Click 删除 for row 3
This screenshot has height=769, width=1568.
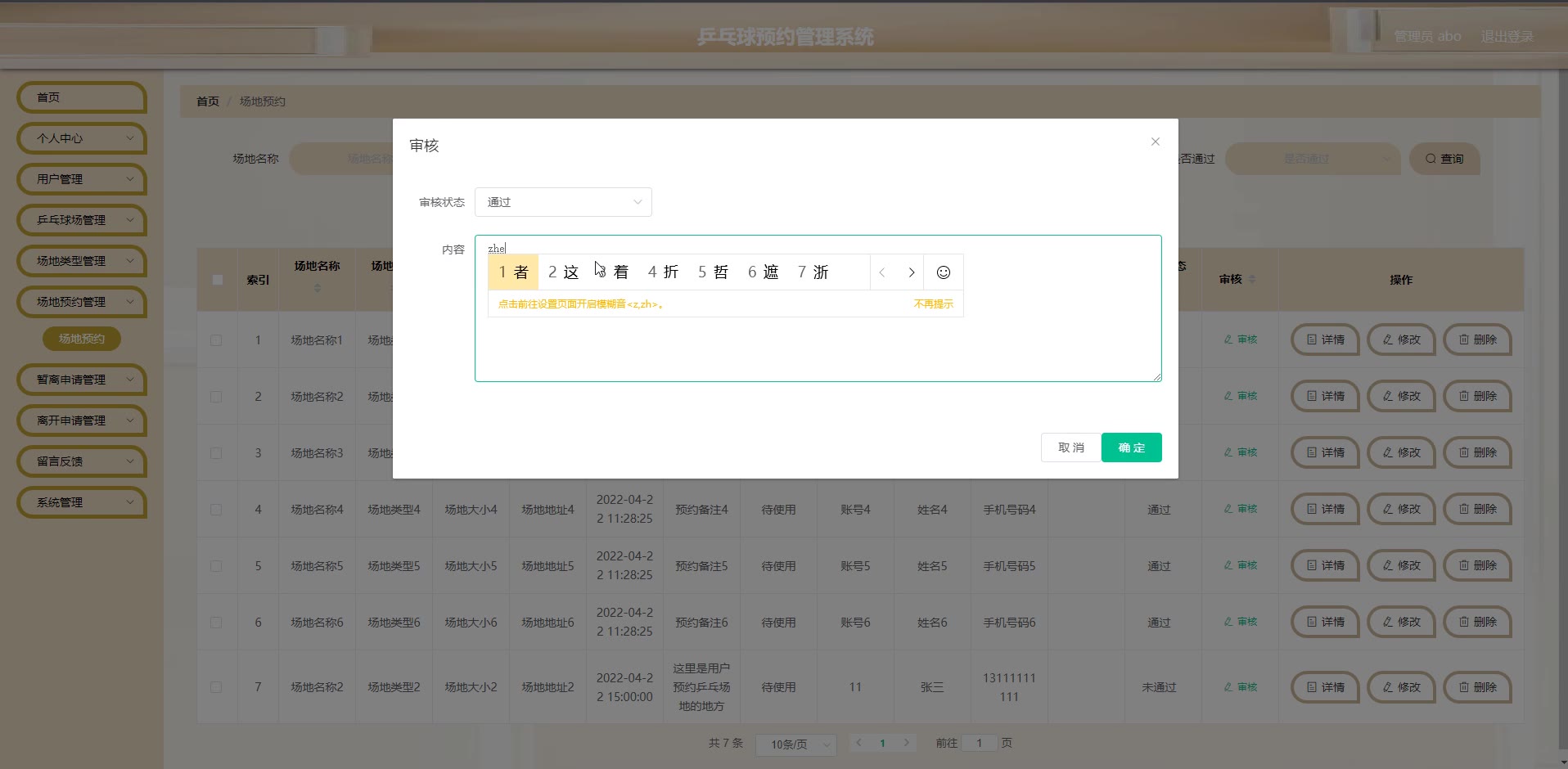click(x=1477, y=452)
